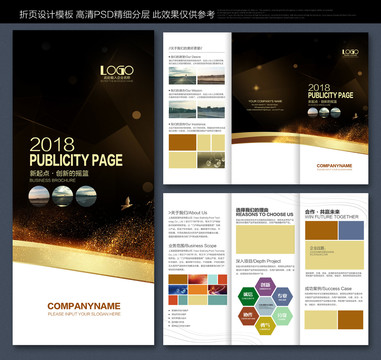Click the road photo in top-left panel

coord(182,76)
